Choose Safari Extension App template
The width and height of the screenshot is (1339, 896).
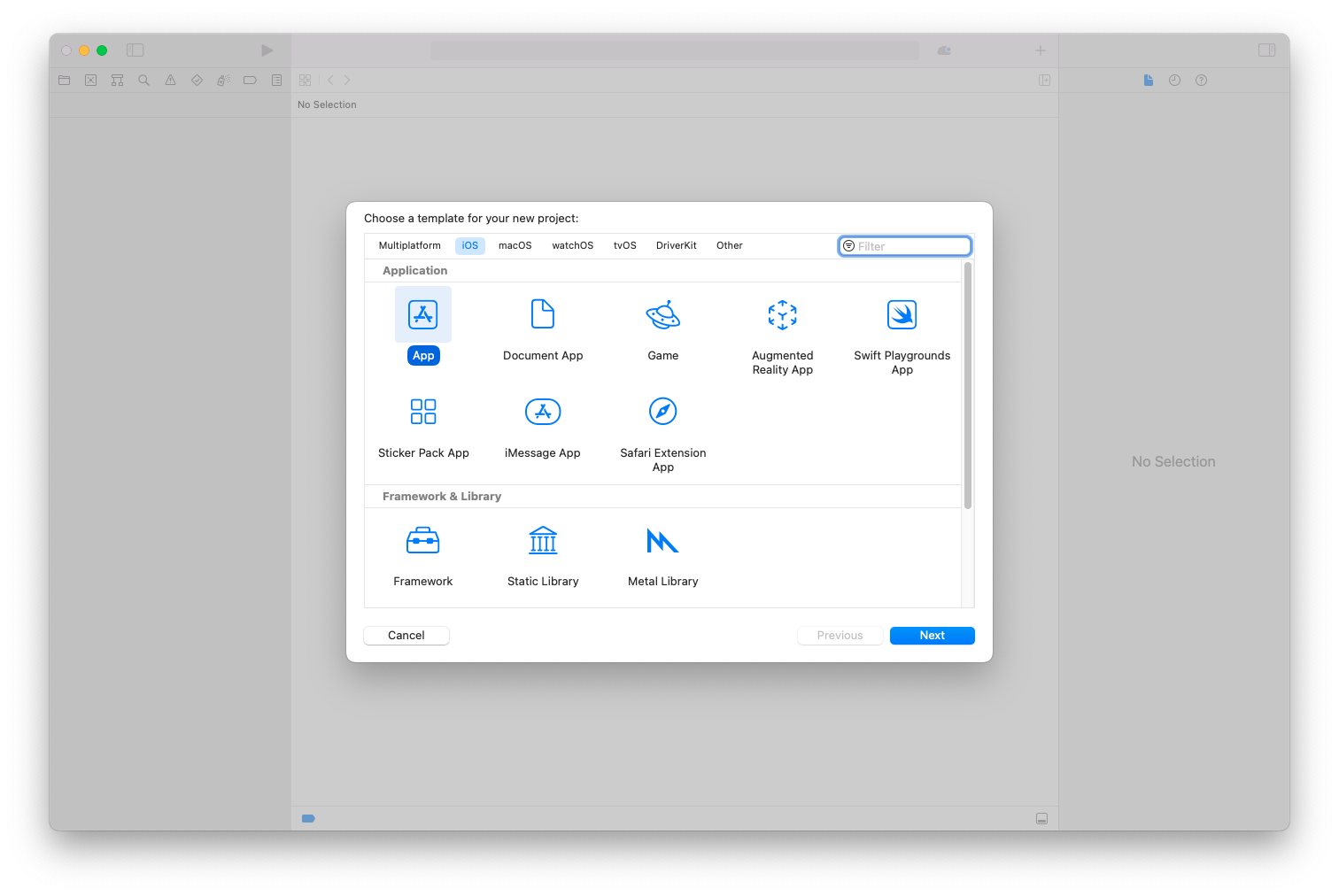pyautogui.click(x=662, y=412)
